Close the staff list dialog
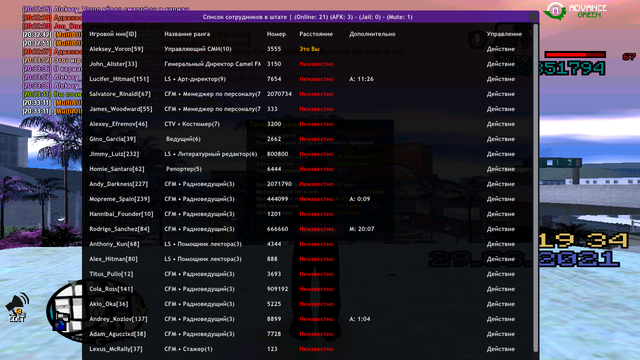640x360 pixels. coord(533,17)
